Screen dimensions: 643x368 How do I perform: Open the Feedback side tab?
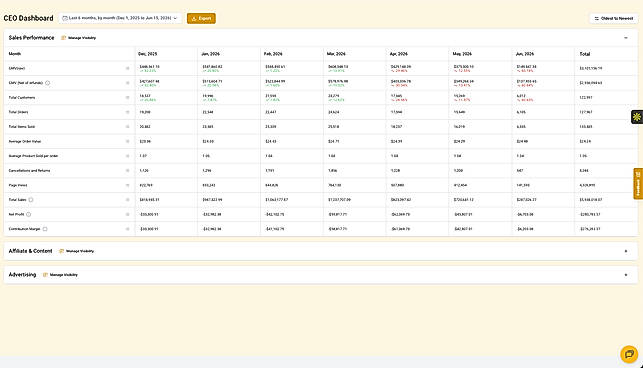click(638, 184)
